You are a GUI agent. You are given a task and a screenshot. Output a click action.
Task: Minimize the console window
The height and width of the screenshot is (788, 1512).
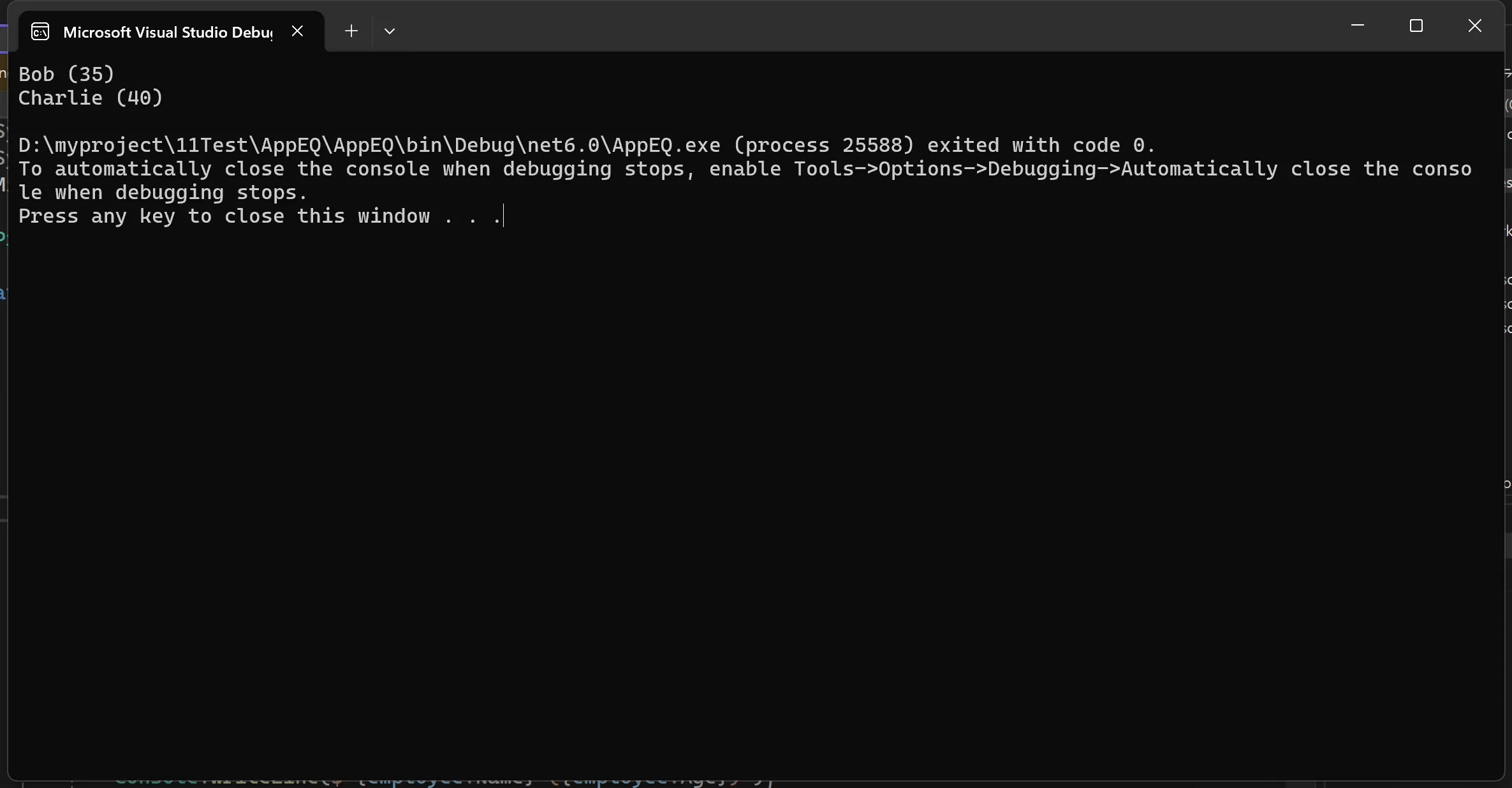pos(1358,26)
